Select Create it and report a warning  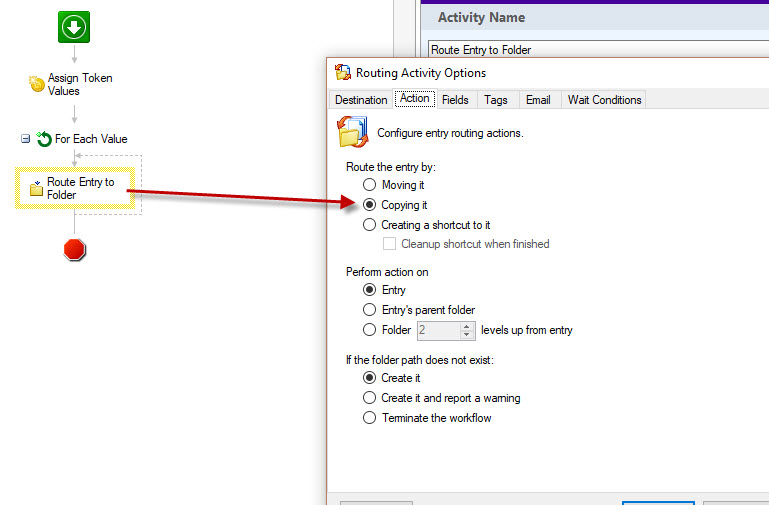pyautogui.click(x=369, y=398)
